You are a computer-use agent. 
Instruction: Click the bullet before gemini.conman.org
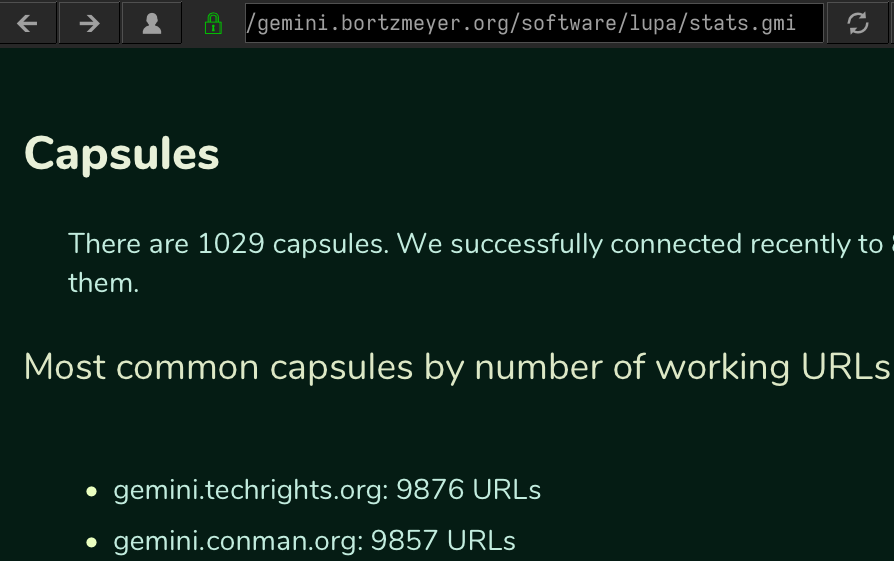(91, 542)
